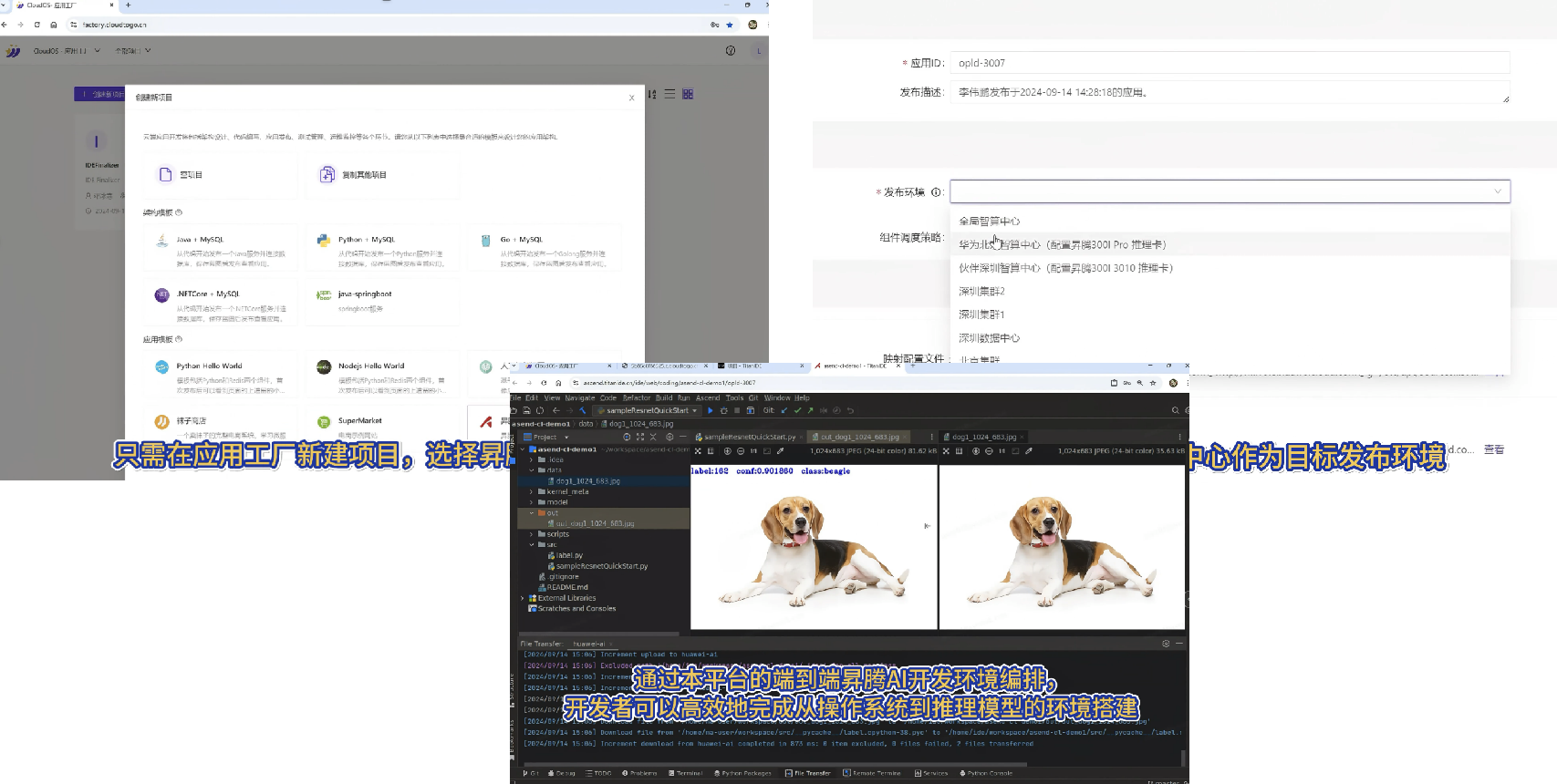Click the Debug bug icon in IDE toolbar
Viewport: 1557px width, 784px height.
[x=724, y=411]
